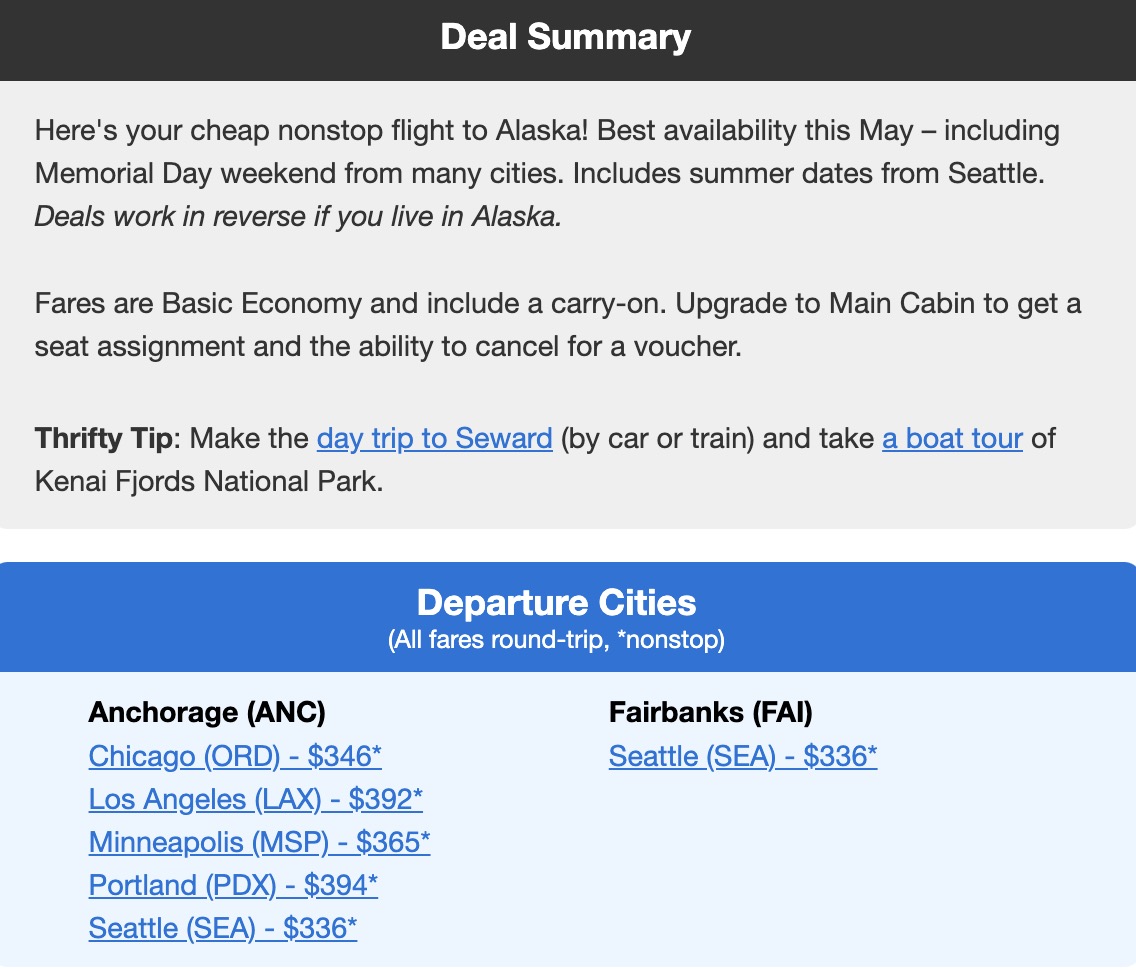Open the Minneapolis (MSP) $365 fare link

[x=259, y=842]
